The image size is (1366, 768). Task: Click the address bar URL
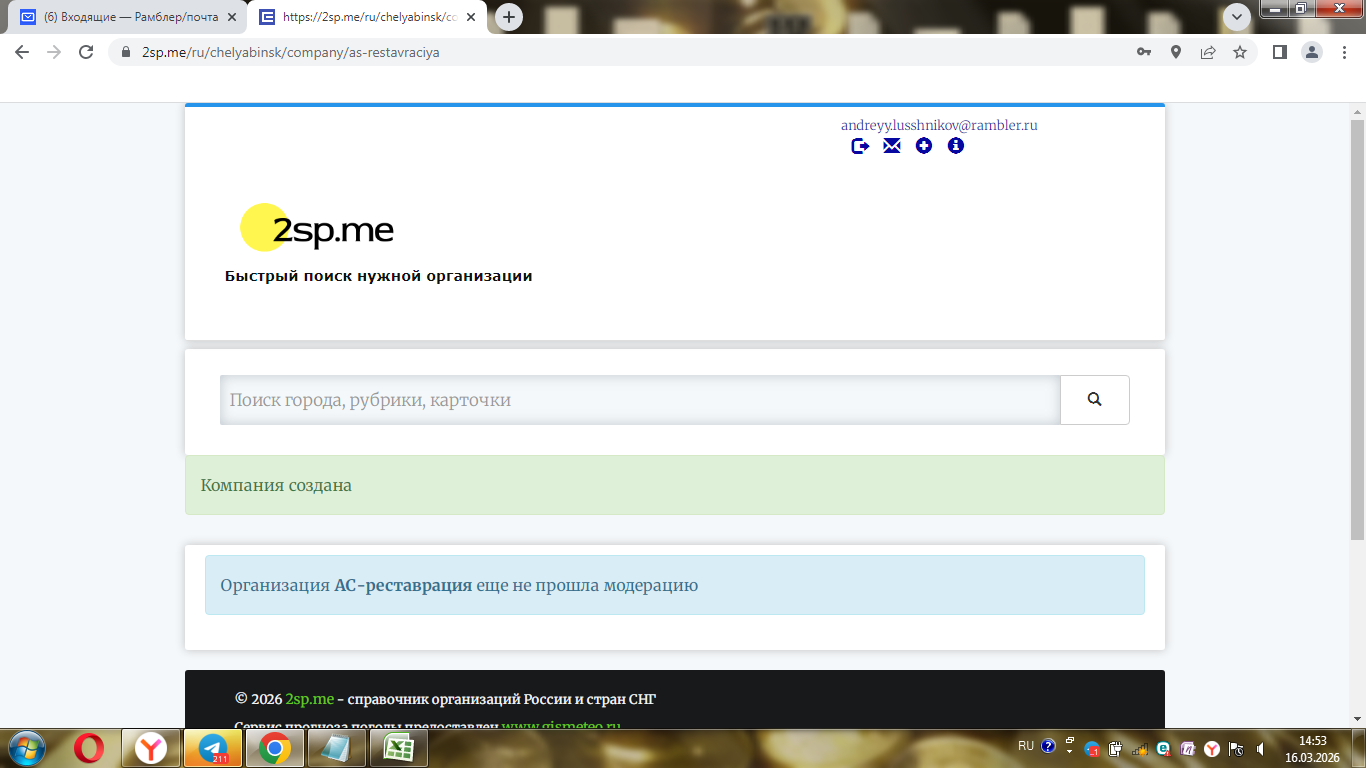(291, 52)
